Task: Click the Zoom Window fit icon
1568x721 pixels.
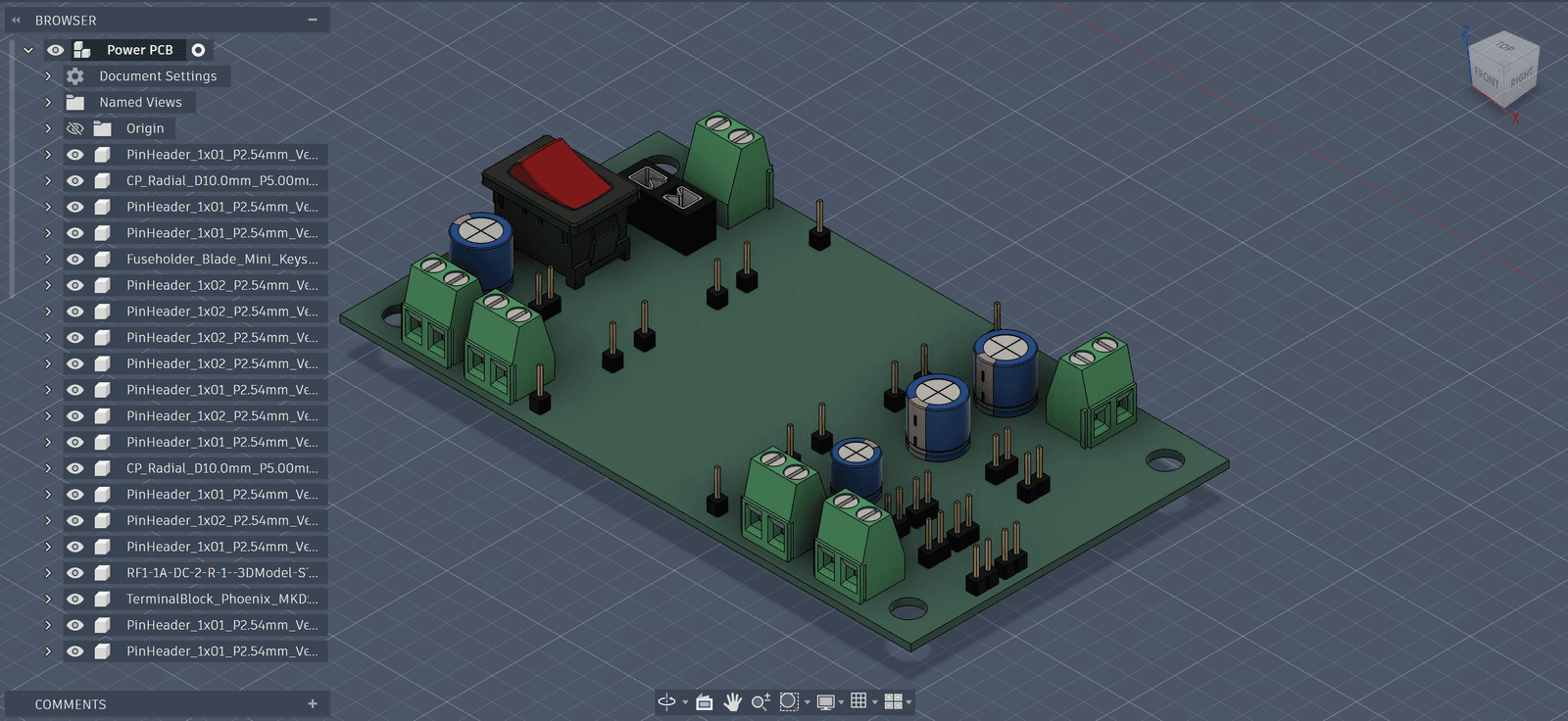Action: (x=789, y=701)
